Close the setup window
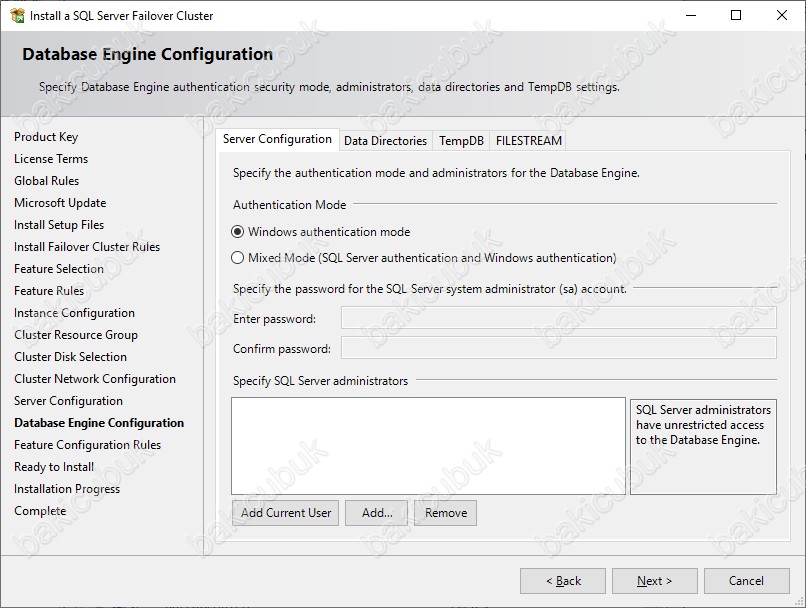This screenshot has height=608, width=806. tap(782, 15)
